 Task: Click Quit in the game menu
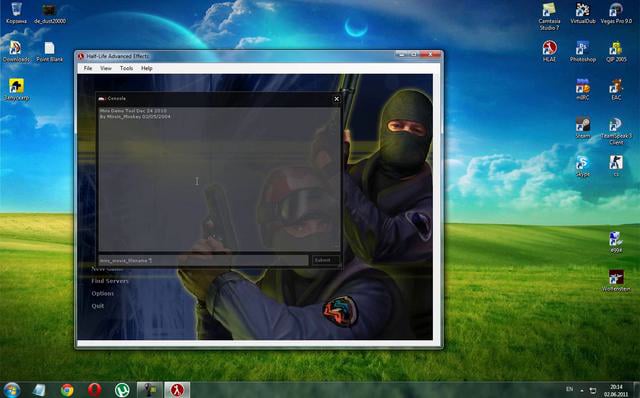pos(98,306)
